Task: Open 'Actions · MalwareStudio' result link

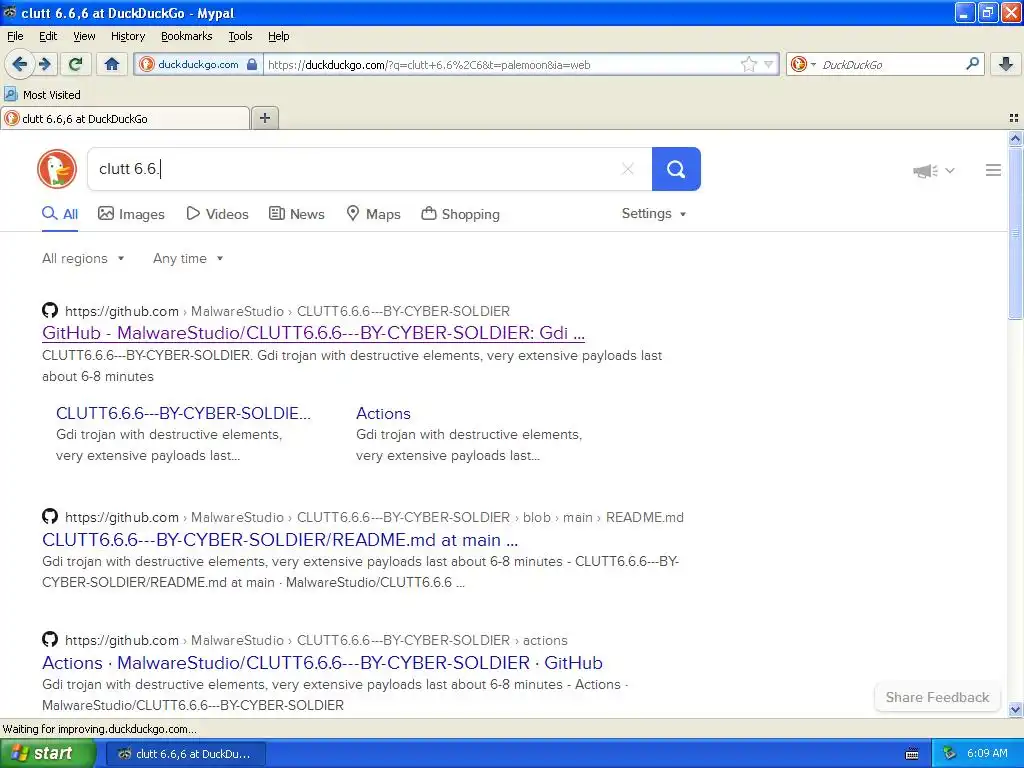Action: [323, 663]
